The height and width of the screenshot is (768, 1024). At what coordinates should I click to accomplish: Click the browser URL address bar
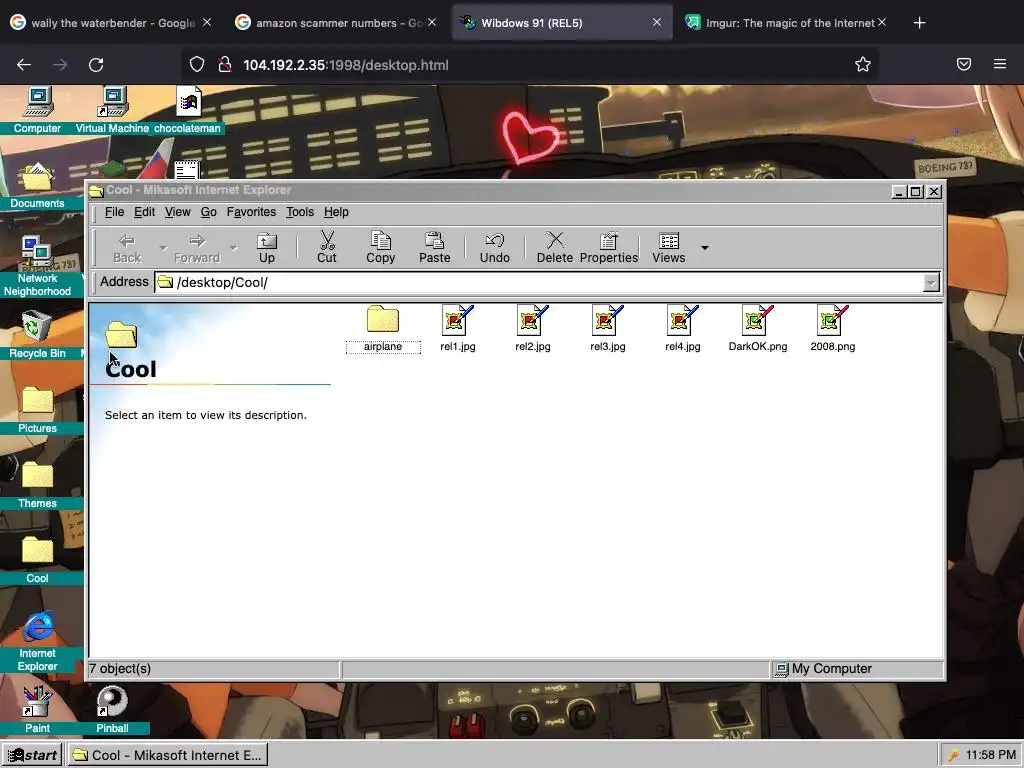tap(529, 65)
